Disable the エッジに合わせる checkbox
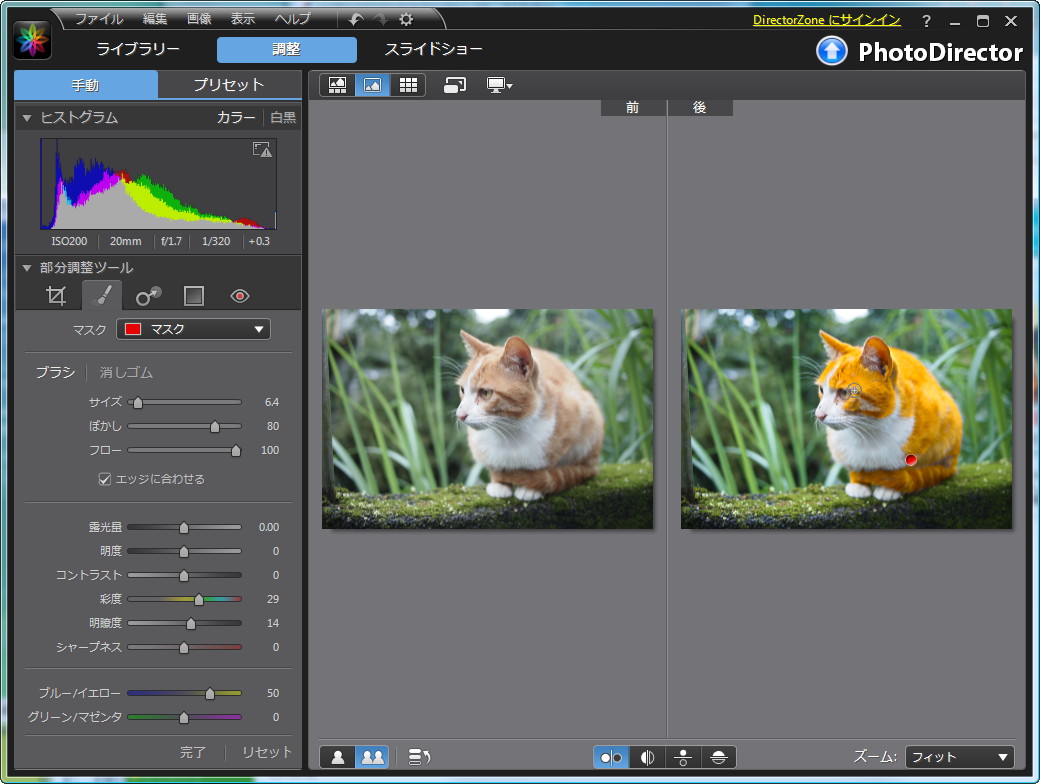 tap(105, 478)
